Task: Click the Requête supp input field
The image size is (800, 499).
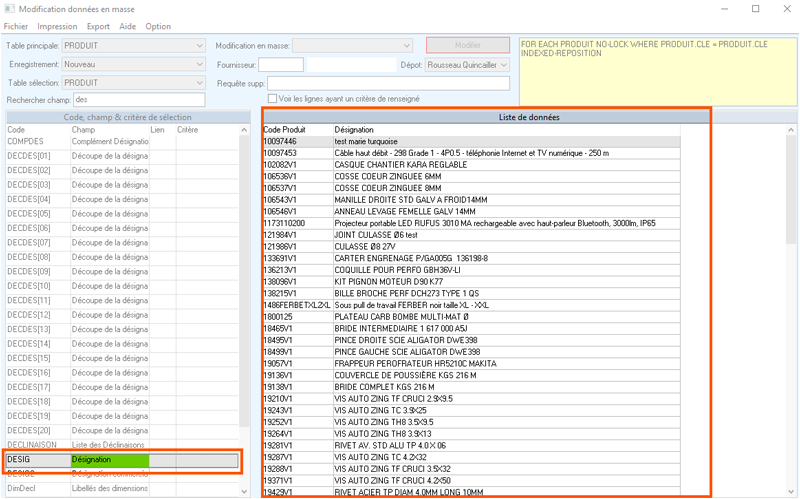Action: (388, 83)
